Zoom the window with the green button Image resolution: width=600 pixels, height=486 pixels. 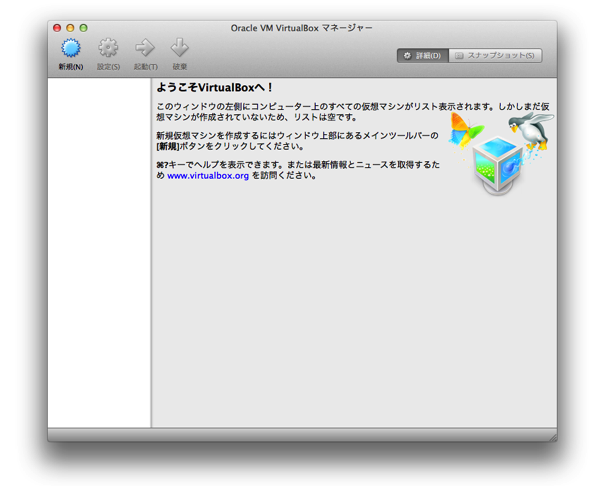pyautogui.click(x=83, y=28)
